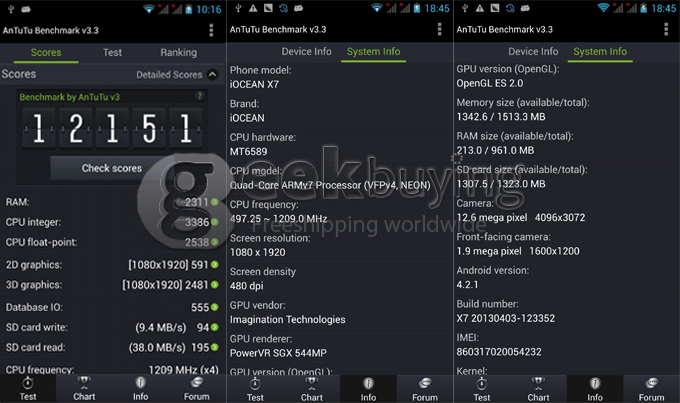
Task: Click green arrow next to SD card read
Action: pos(215,347)
